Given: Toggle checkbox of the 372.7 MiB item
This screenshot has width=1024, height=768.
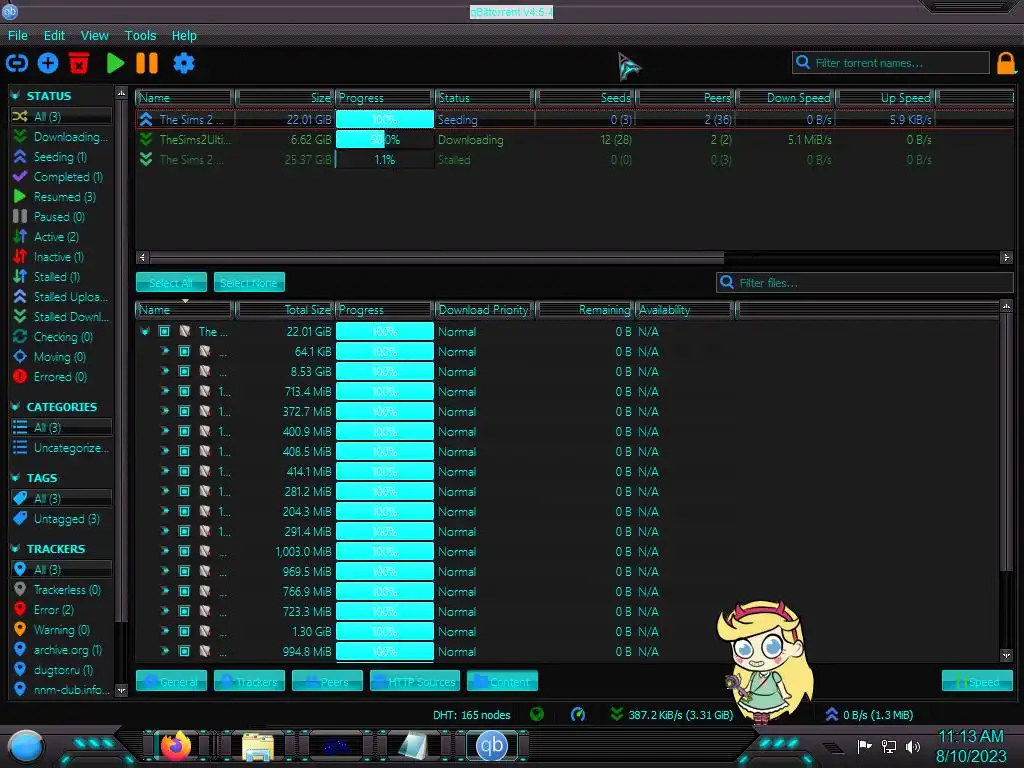Looking at the screenshot, I should (185, 411).
